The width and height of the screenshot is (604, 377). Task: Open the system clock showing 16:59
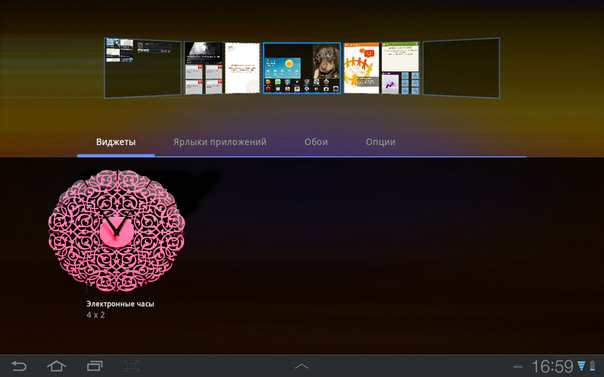pyautogui.click(x=552, y=367)
